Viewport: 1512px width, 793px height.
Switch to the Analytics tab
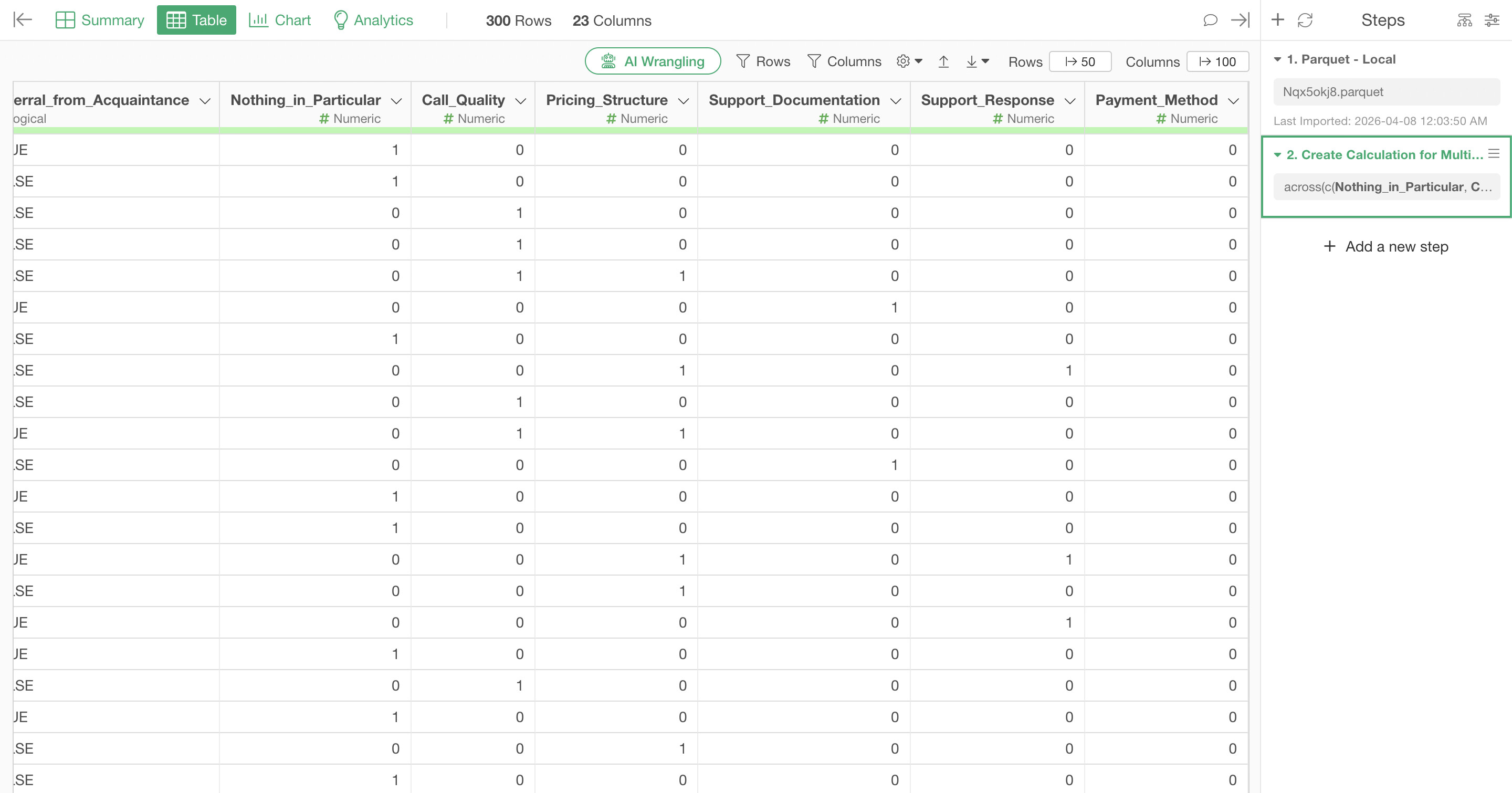(x=373, y=20)
